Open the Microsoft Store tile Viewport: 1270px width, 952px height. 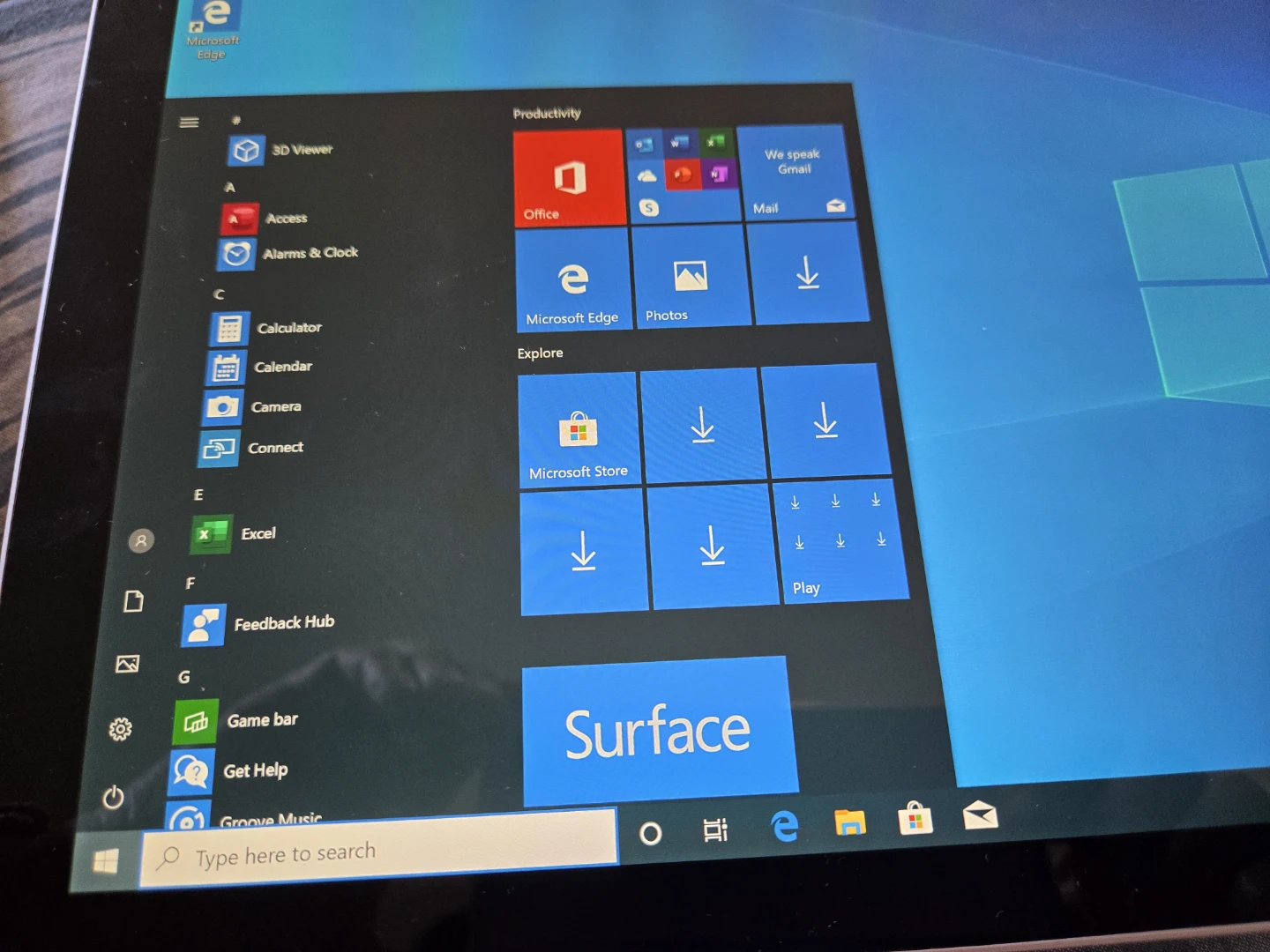click(x=579, y=429)
